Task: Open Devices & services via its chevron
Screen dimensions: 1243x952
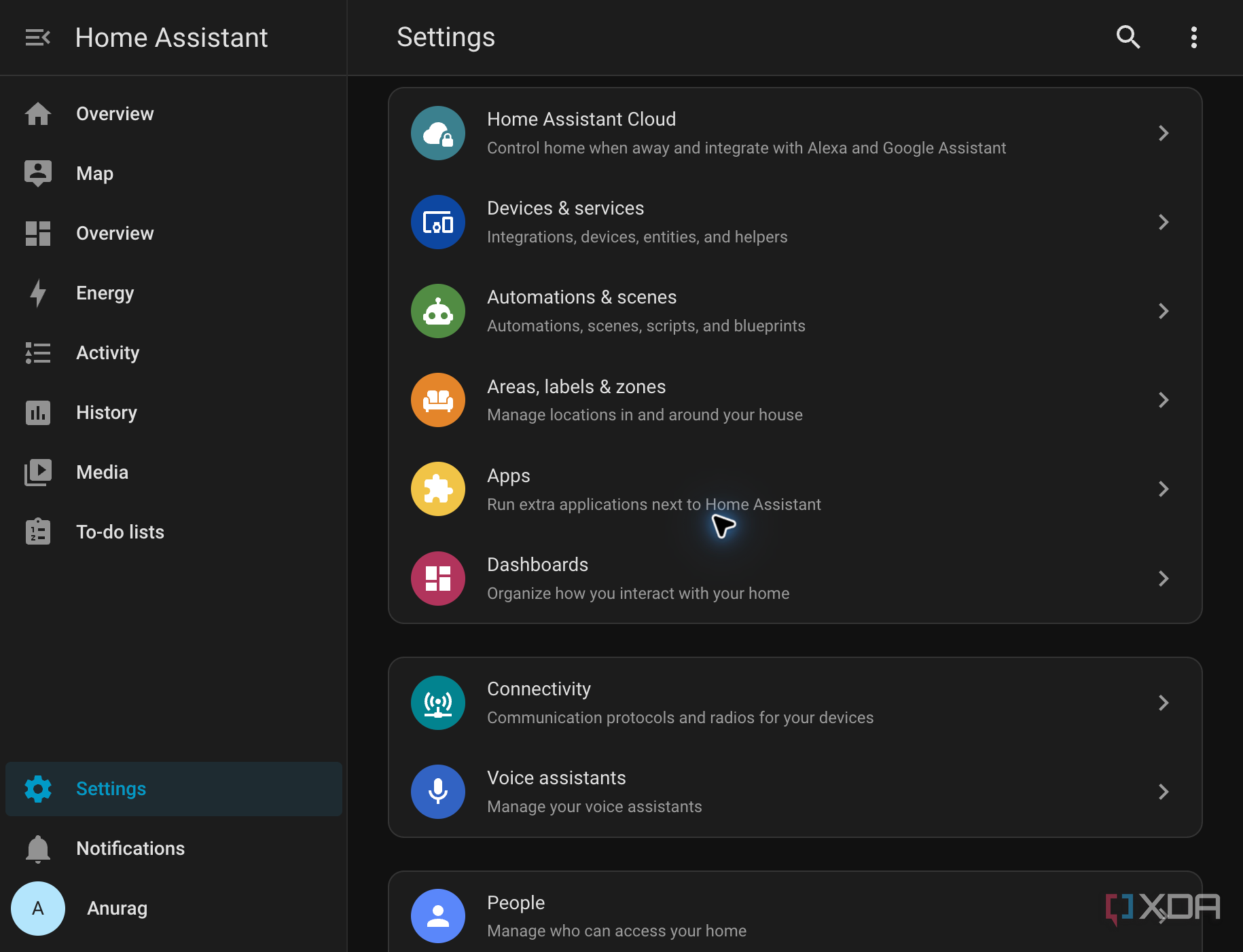Action: (x=1164, y=222)
